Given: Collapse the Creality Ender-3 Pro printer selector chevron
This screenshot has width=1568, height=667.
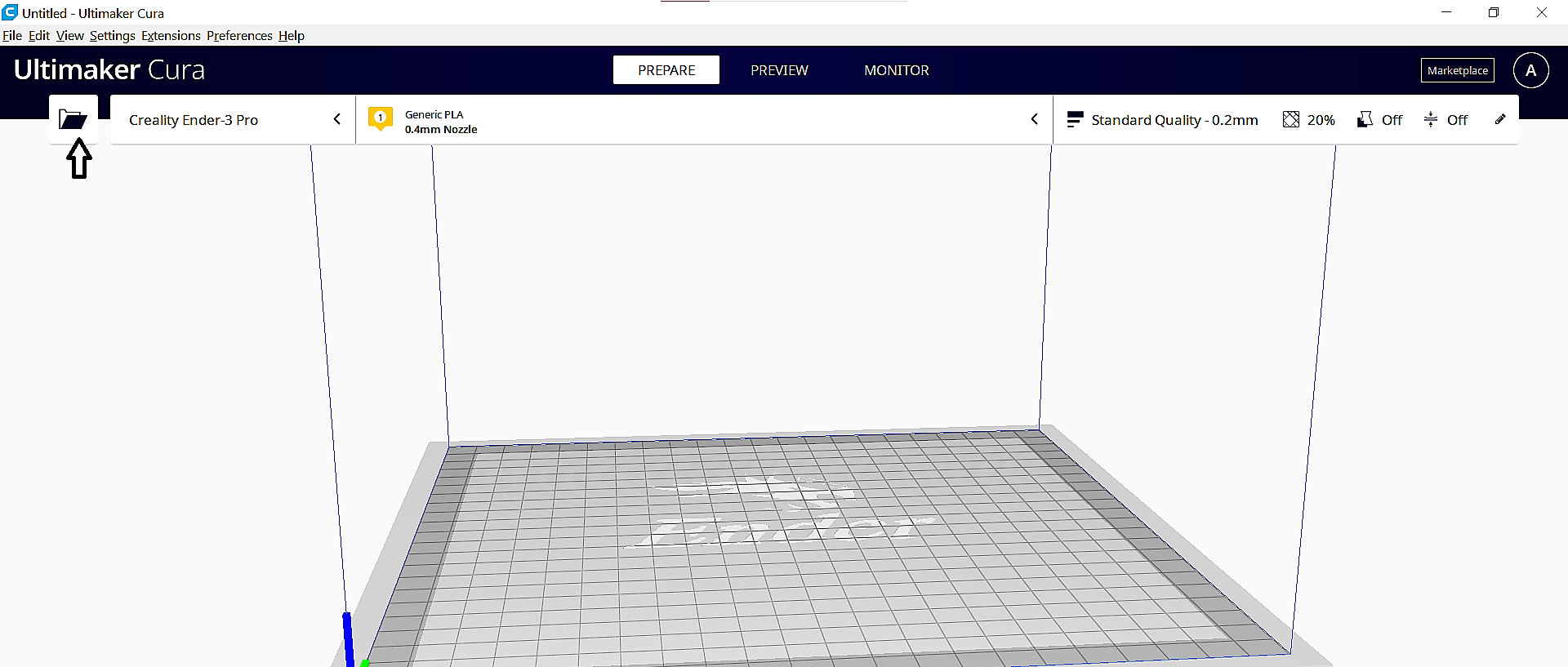Looking at the screenshot, I should pos(337,119).
